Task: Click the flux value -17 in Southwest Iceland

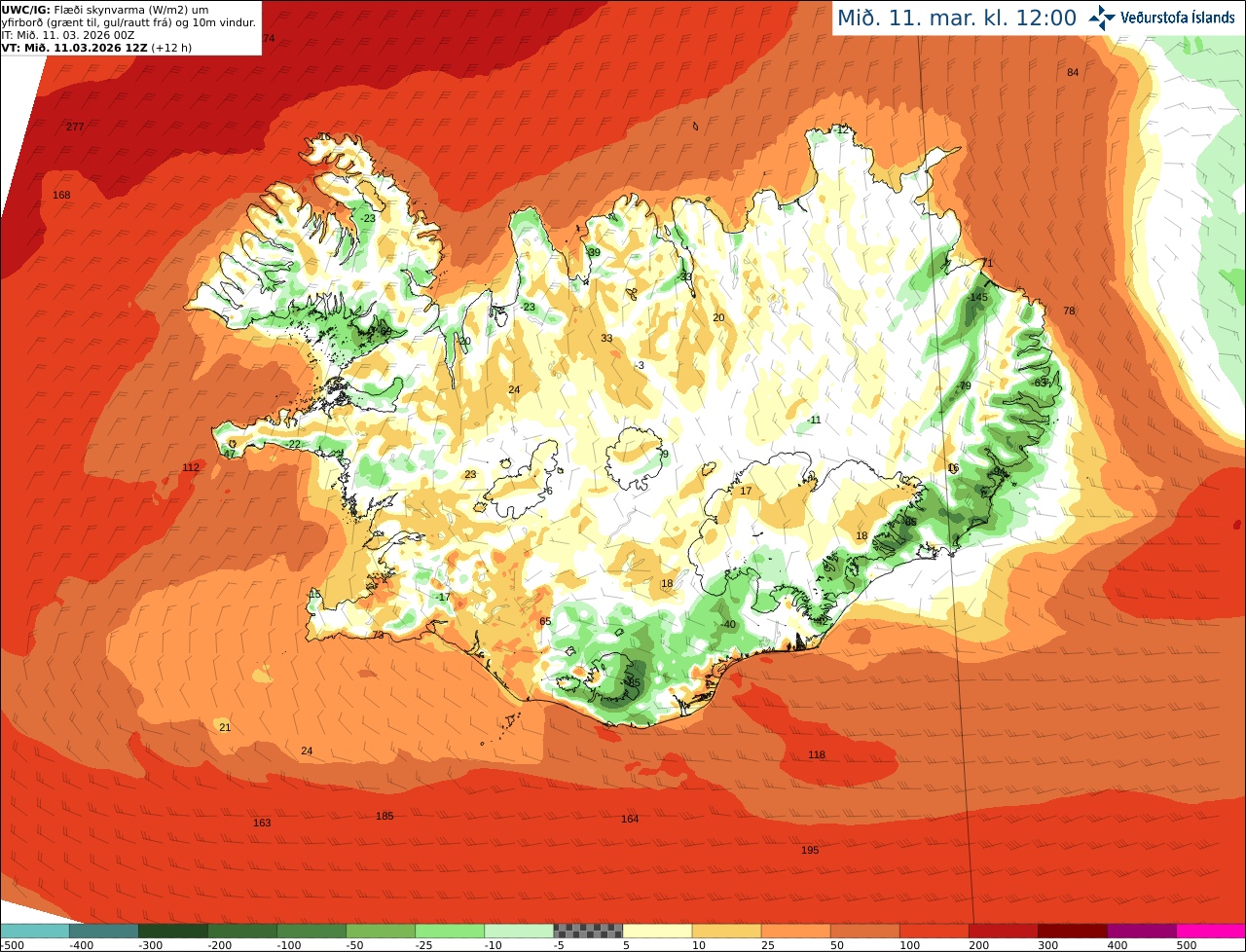Action: [x=444, y=598]
